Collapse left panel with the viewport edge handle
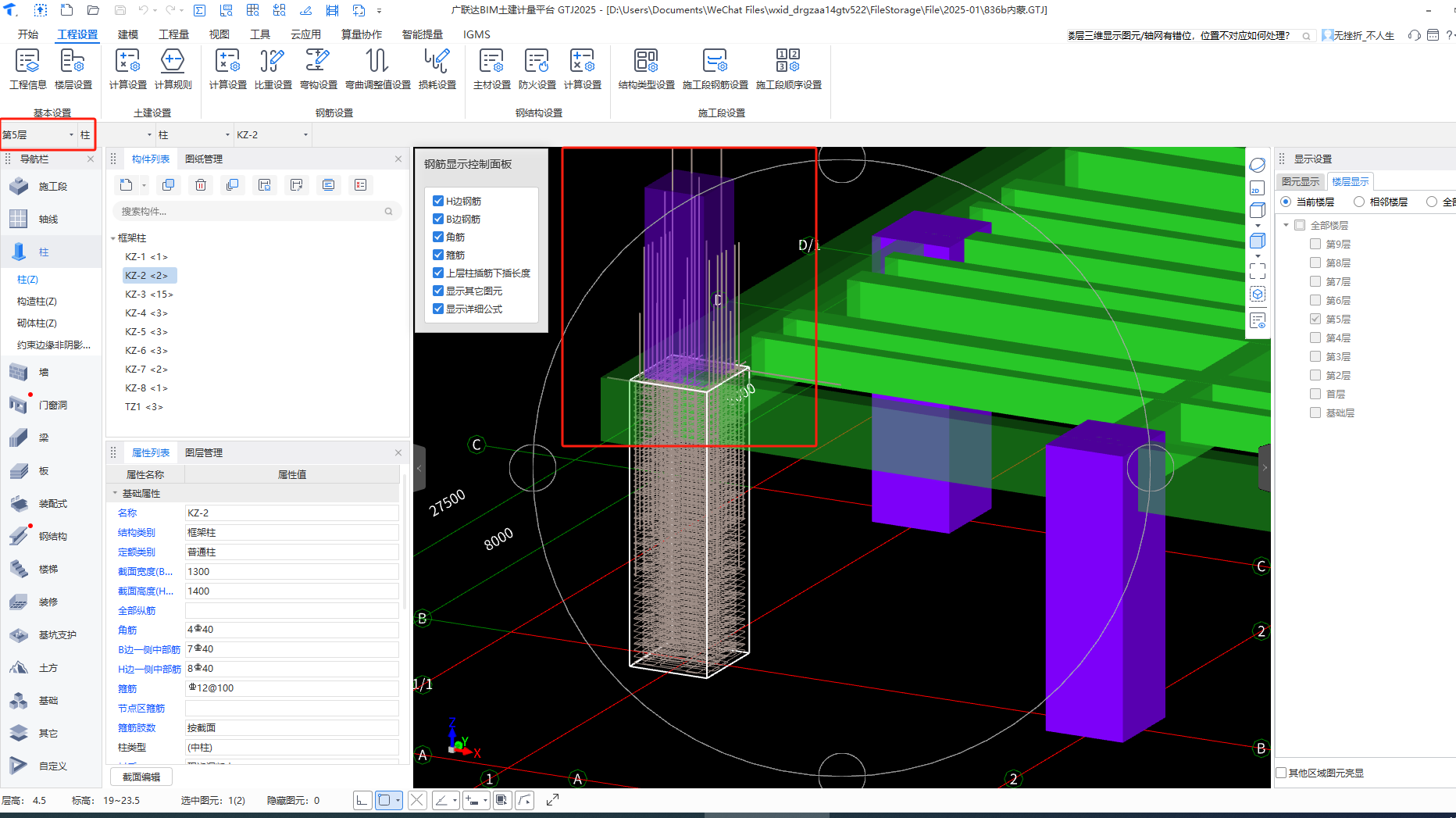 [419, 468]
